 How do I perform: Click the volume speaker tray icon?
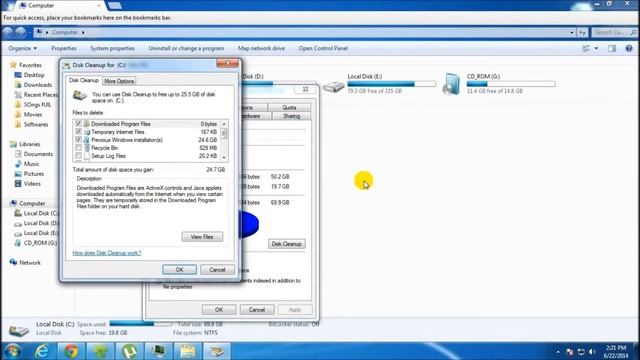click(592, 351)
